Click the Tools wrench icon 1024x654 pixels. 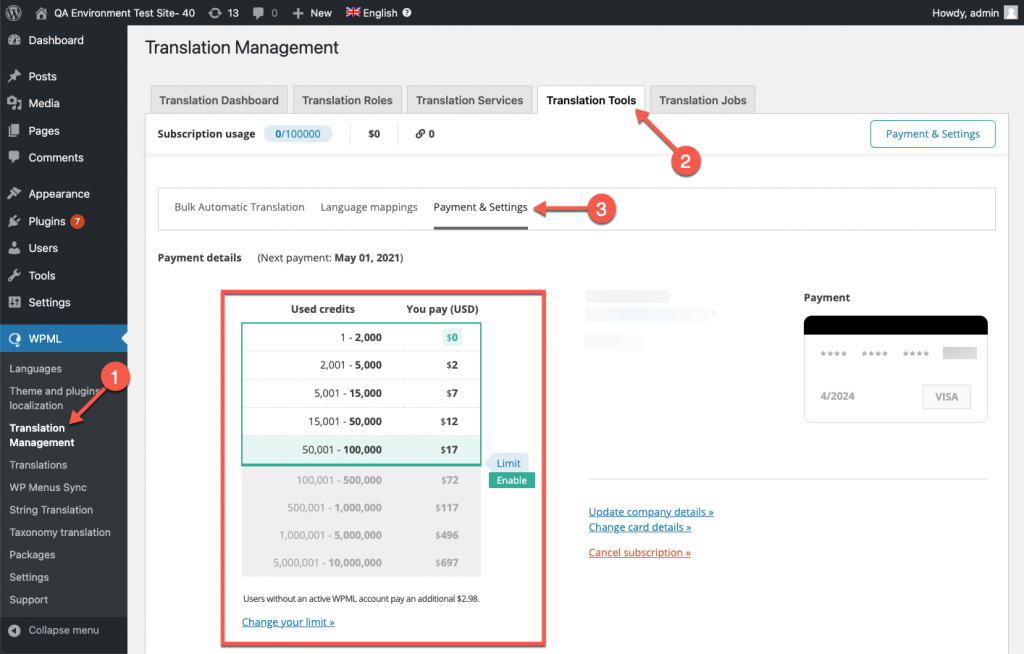click(14, 276)
